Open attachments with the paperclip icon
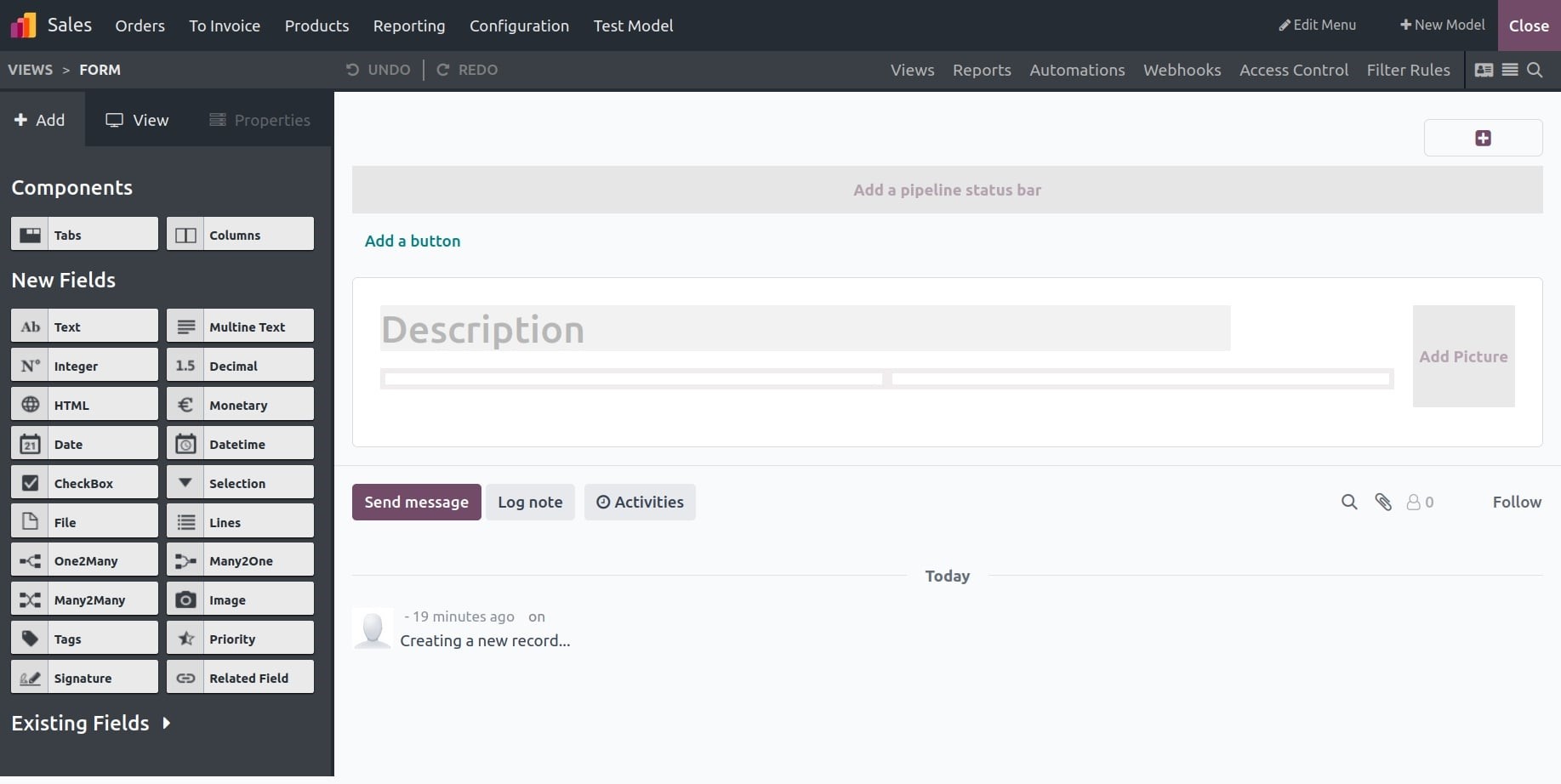This screenshot has height=784, width=1561. [1383, 502]
